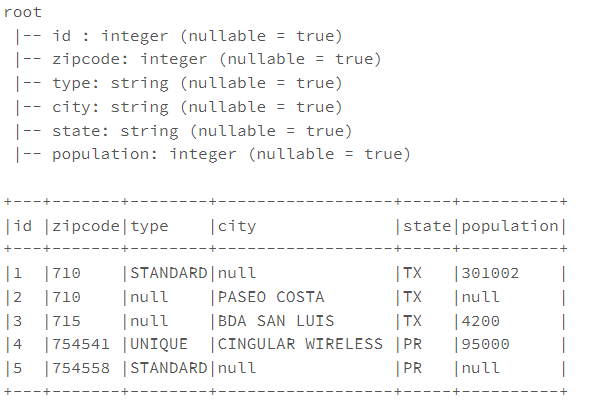
Task: Click the 'root' schema label
Action: pos(22,12)
